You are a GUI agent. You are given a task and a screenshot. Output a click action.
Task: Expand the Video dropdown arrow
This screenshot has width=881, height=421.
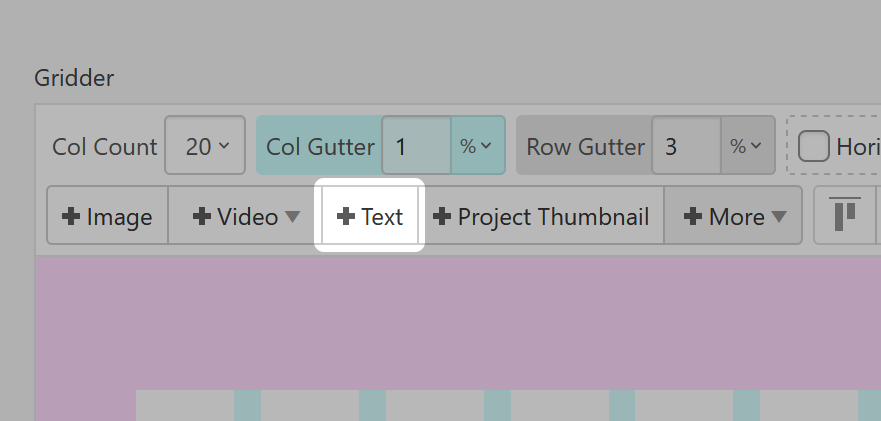[x=292, y=217]
